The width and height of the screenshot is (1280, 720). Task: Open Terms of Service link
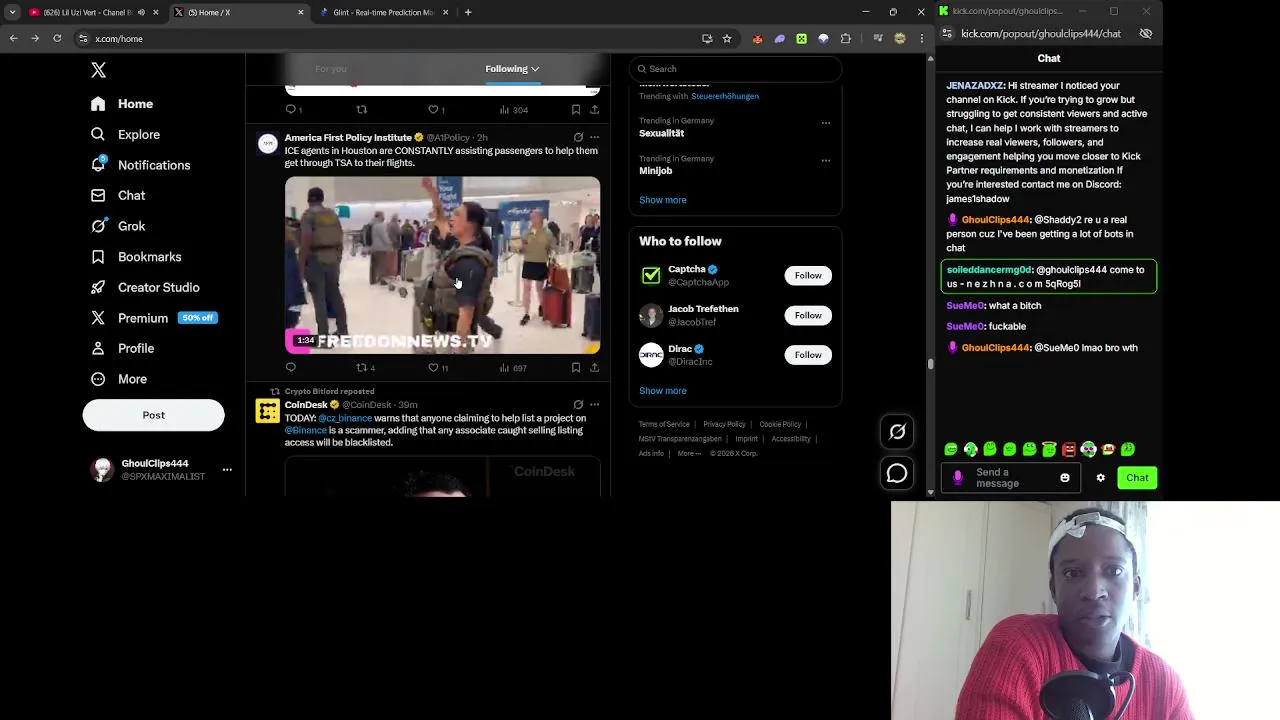[x=664, y=424]
